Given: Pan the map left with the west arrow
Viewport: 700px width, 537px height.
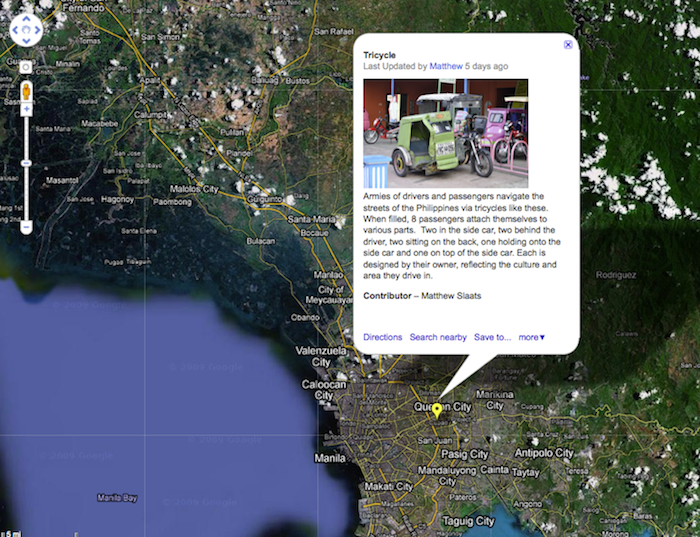Looking at the screenshot, I should tap(14, 30).
